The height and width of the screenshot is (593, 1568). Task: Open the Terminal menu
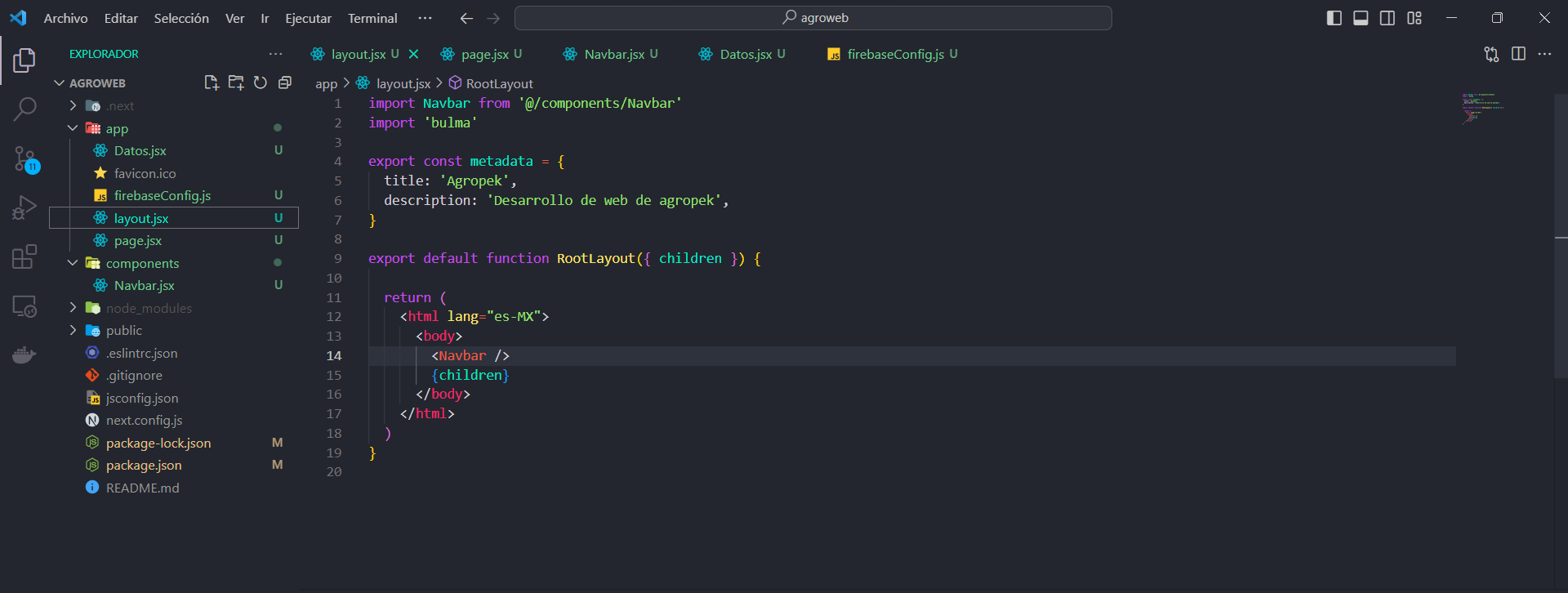[372, 18]
